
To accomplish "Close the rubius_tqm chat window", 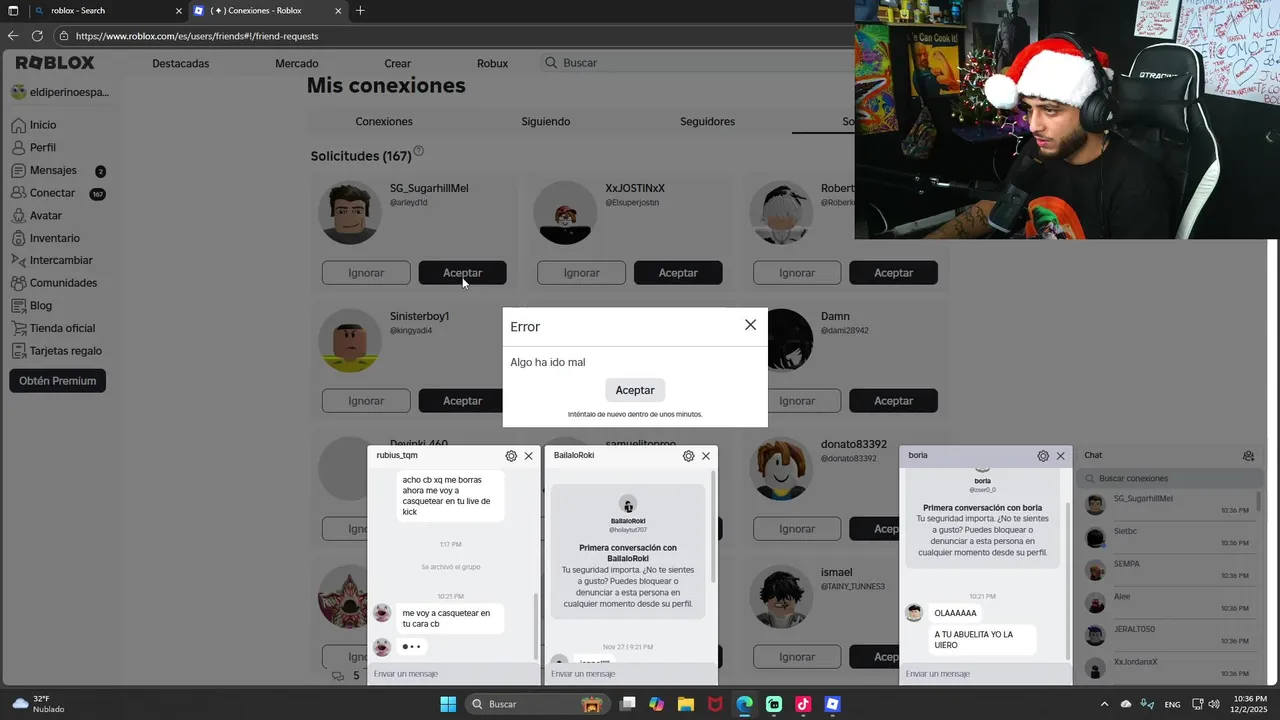I will click(529, 456).
